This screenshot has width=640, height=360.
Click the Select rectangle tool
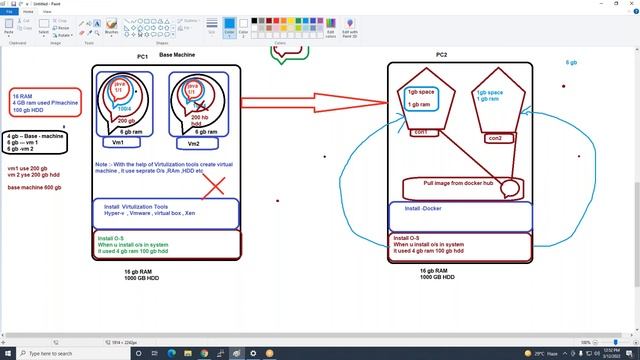click(44, 24)
